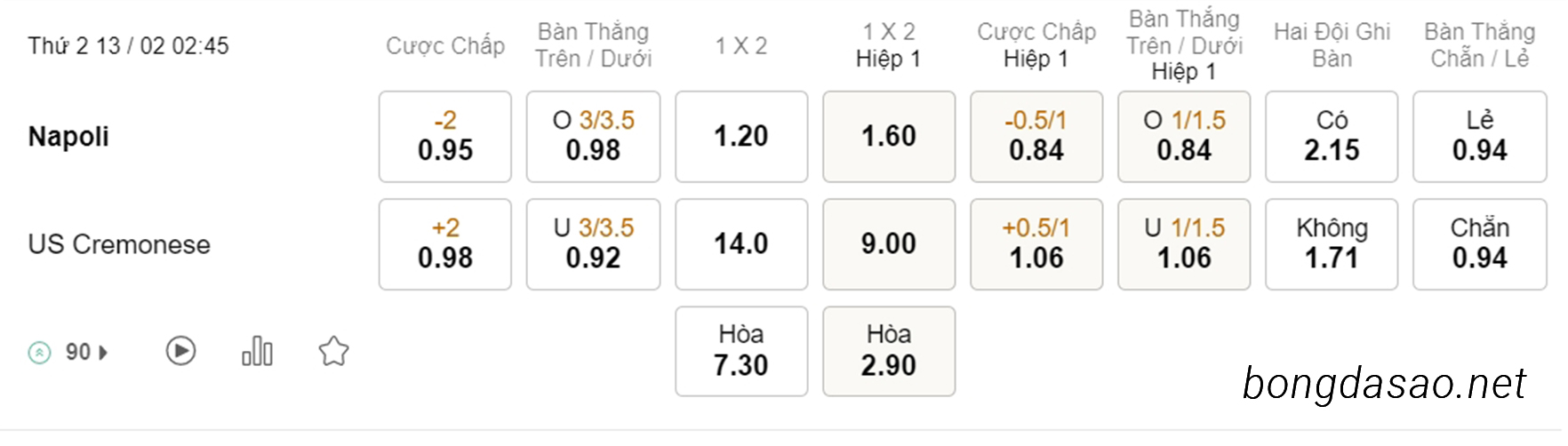The image size is (1568, 446).
Task: Select first half Napoli win 1.60
Action: 889,137
